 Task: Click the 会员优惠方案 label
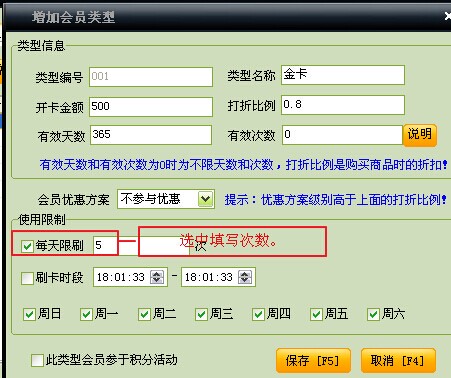73,200
